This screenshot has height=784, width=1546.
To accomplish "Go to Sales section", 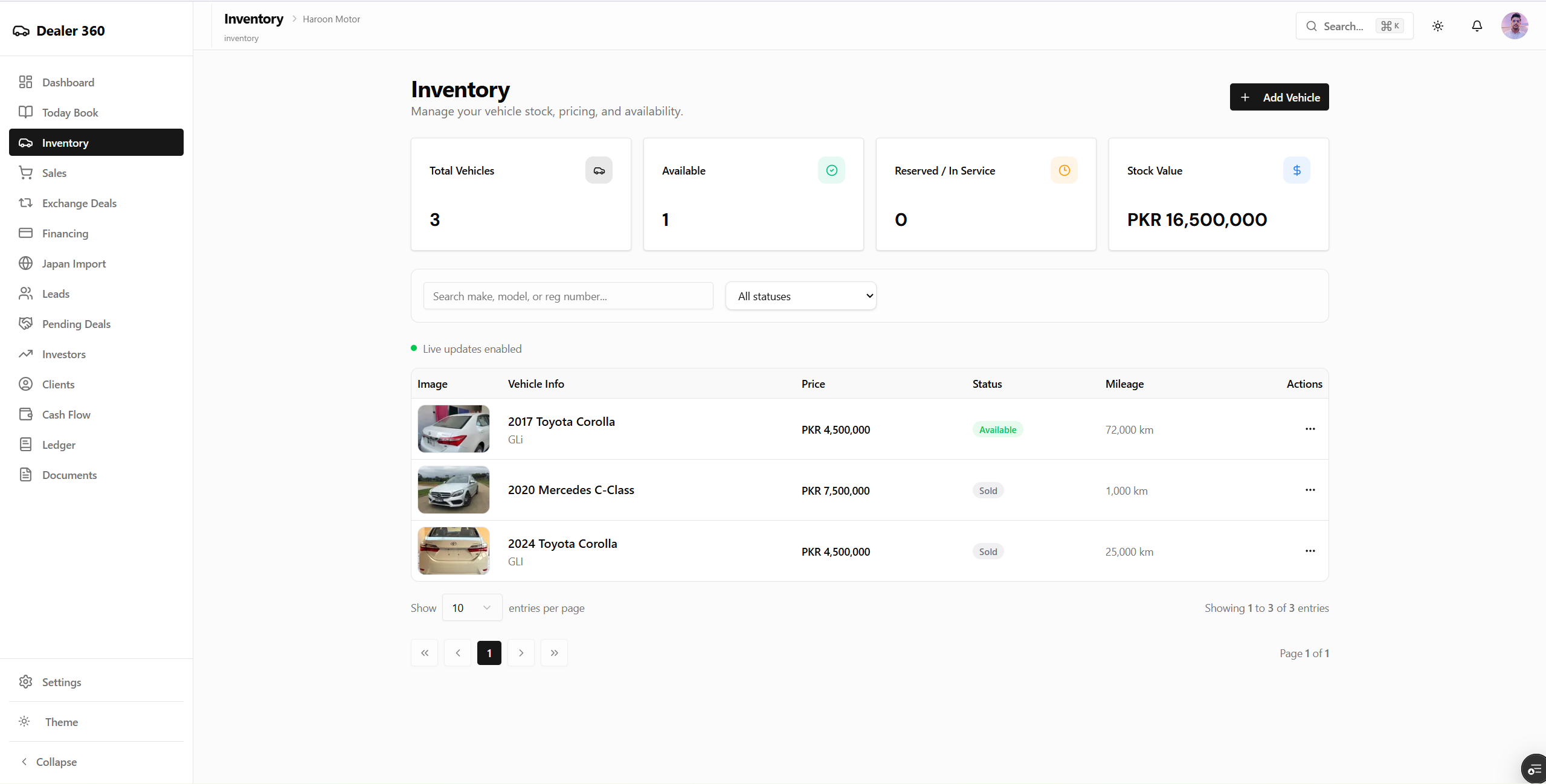I will pos(96,173).
